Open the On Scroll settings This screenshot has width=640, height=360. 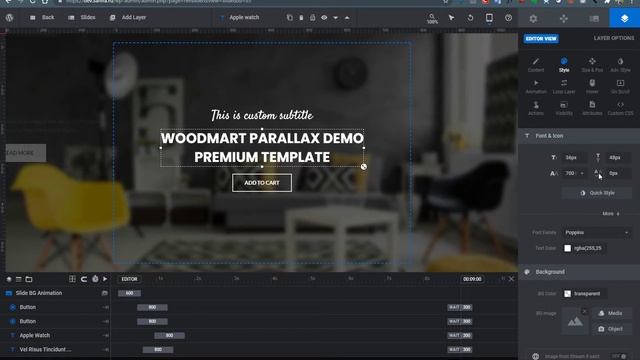(x=620, y=87)
